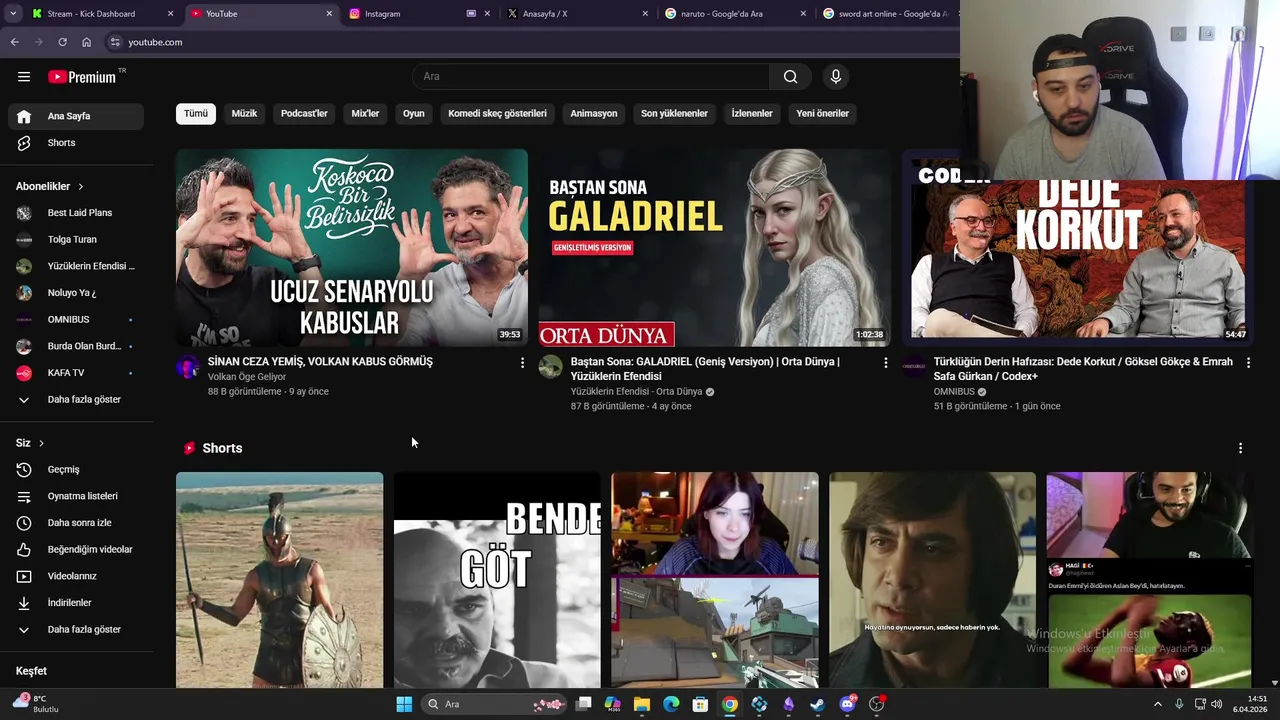Expand the Siz section chevron
Viewport: 1280px width, 720px height.
point(41,443)
